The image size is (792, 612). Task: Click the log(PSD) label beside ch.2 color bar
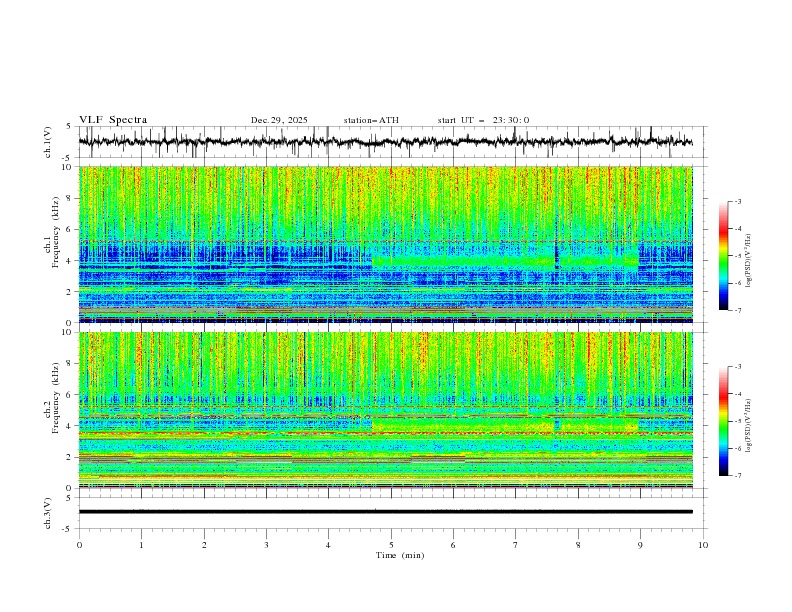(748, 425)
